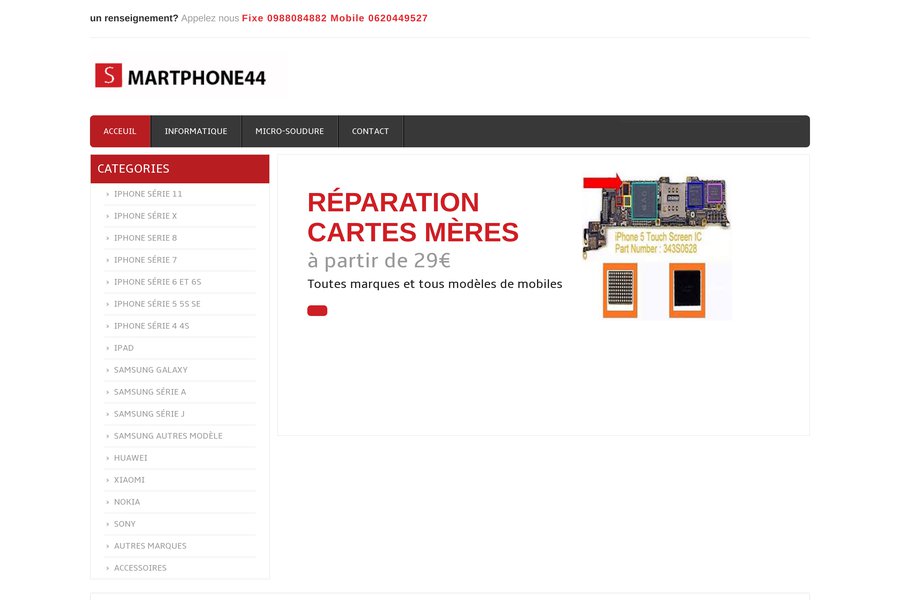Viewport: 900px width, 600px height.
Task: Choose IPHONE SÉRIE 6 ET 6S
Action: (157, 282)
